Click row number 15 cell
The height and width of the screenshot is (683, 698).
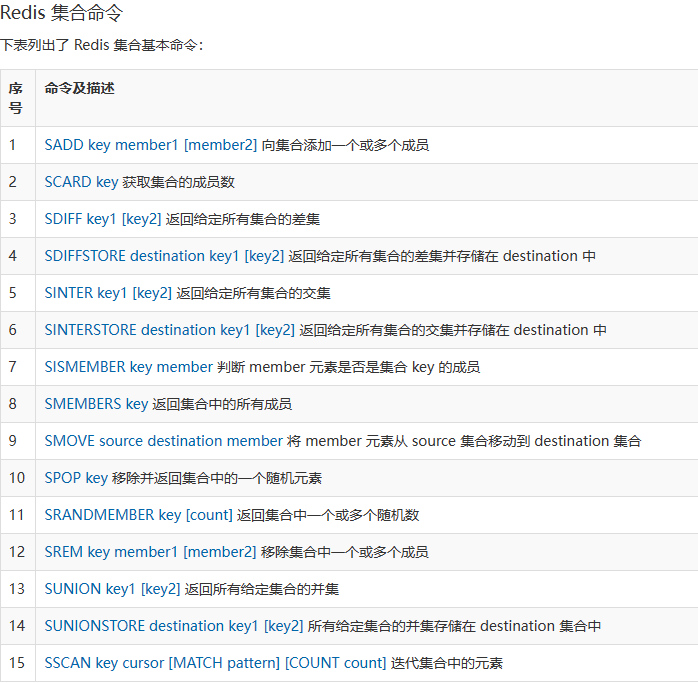[x=17, y=663]
